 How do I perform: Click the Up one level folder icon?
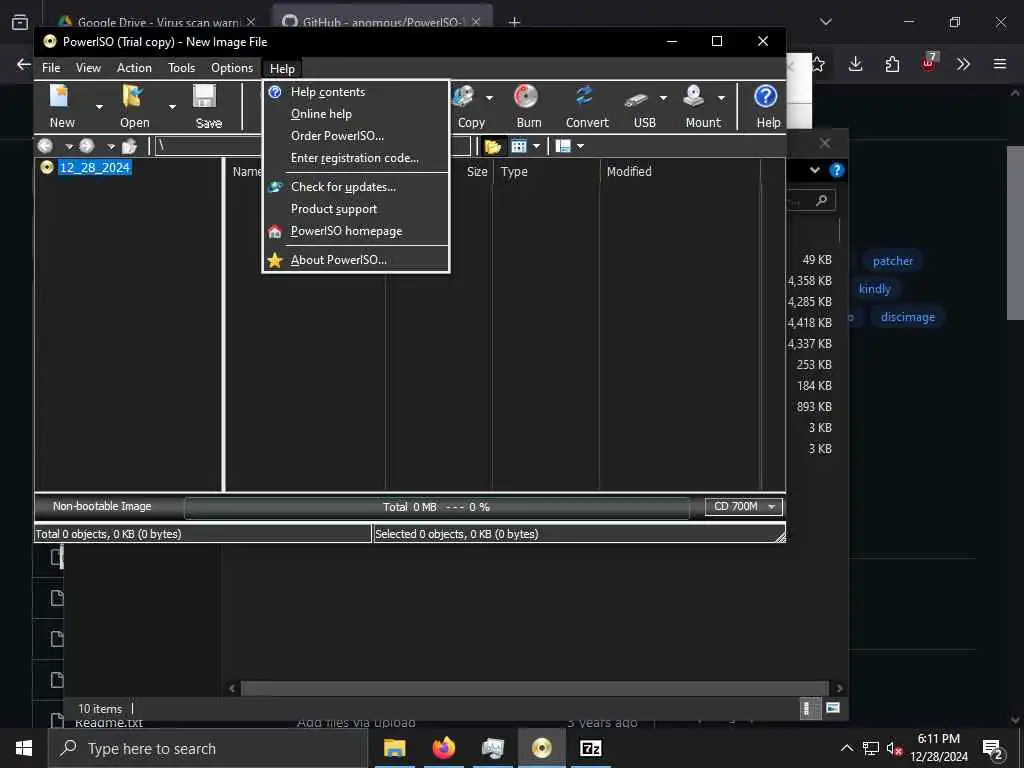pyautogui.click(x=129, y=146)
